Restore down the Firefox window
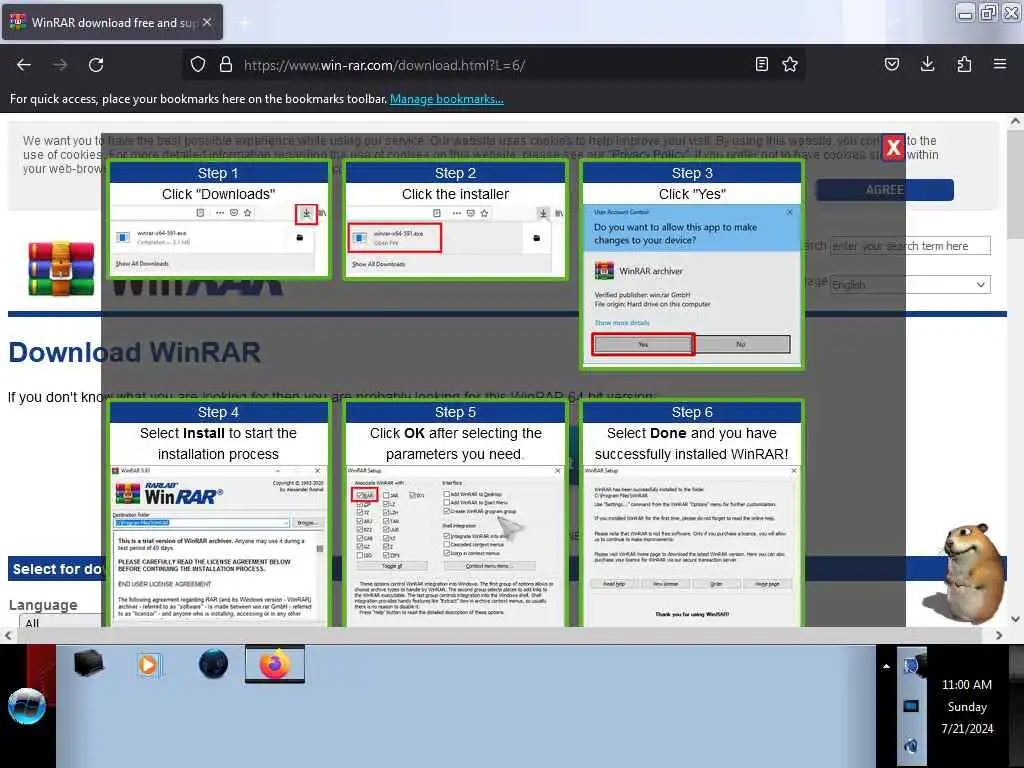The height and width of the screenshot is (768, 1024). (988, 13)
